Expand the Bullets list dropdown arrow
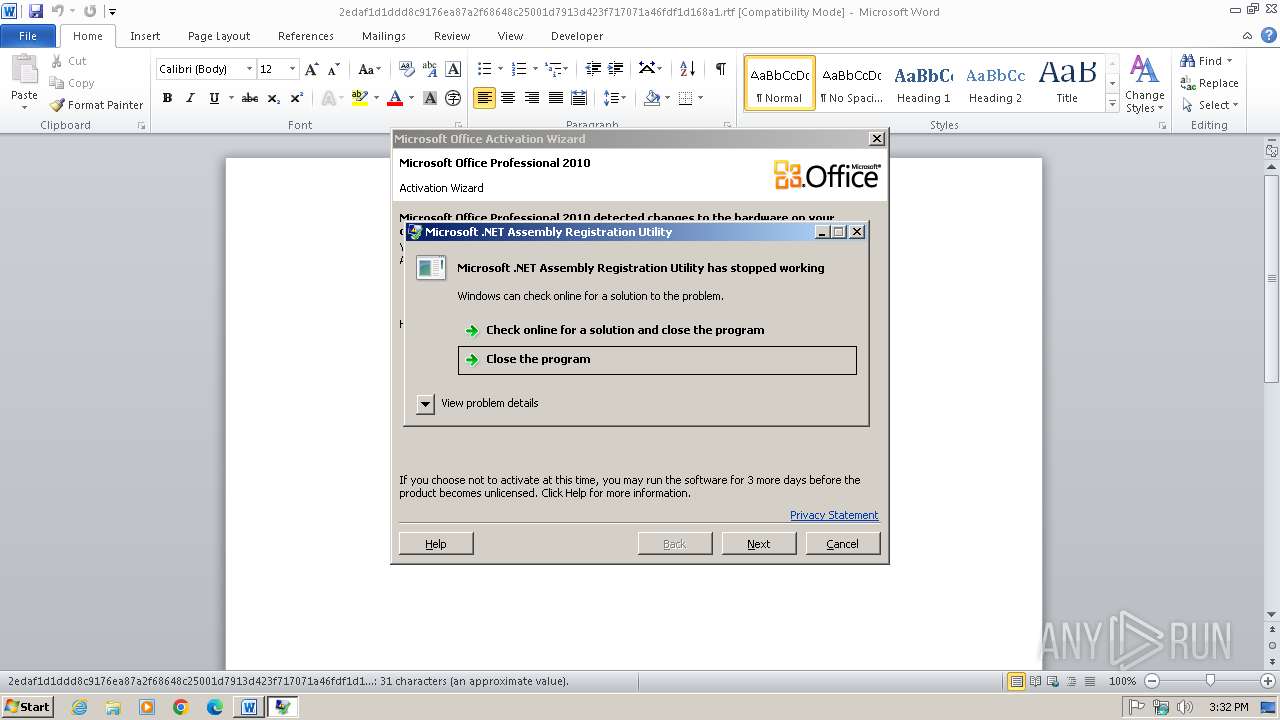Viewport: 1280px width, 720px height. 501,69
